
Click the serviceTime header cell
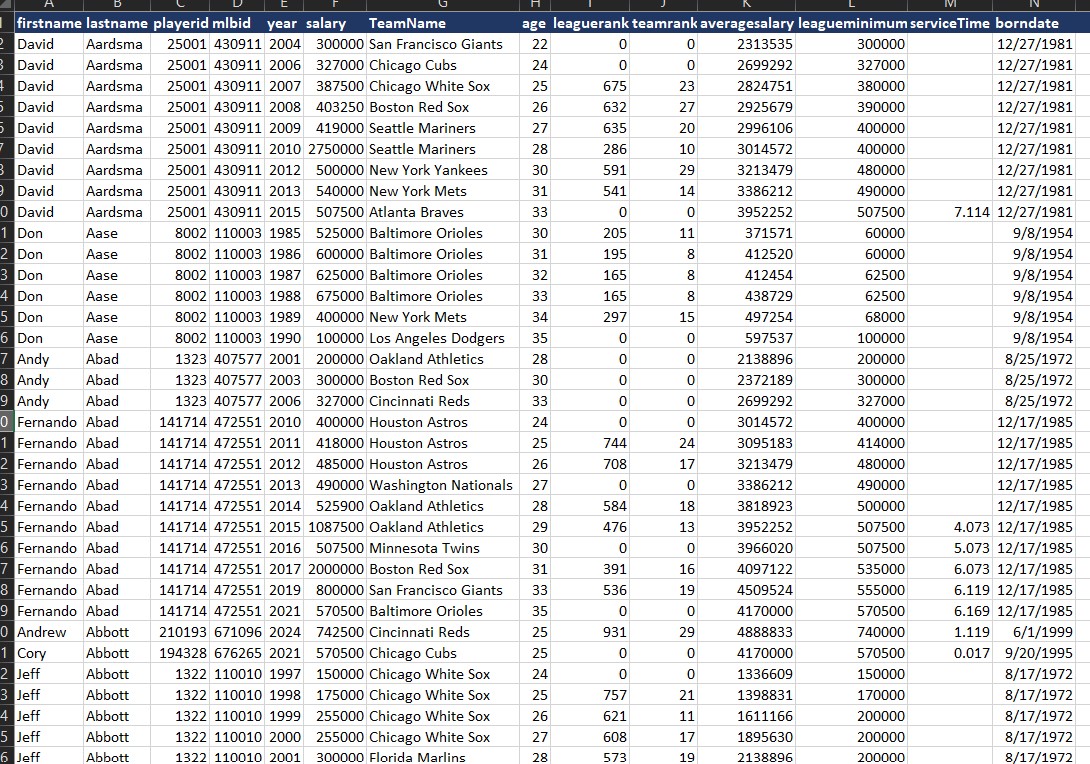(x=951, y=23)
